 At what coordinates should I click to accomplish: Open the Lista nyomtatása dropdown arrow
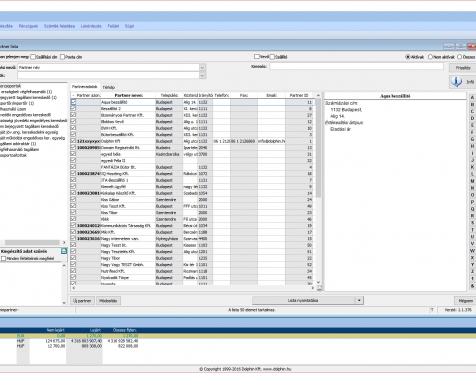(x=359, y=300)
